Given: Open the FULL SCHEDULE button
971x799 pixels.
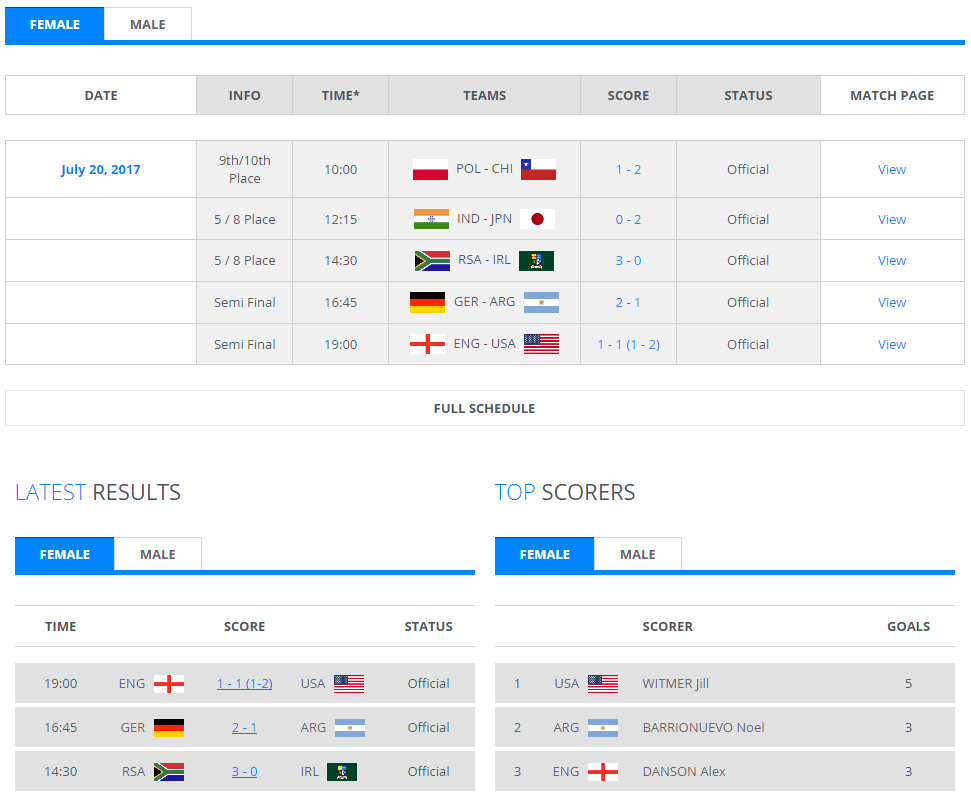Looking at the screenshot, I should (x=485, y=408).
